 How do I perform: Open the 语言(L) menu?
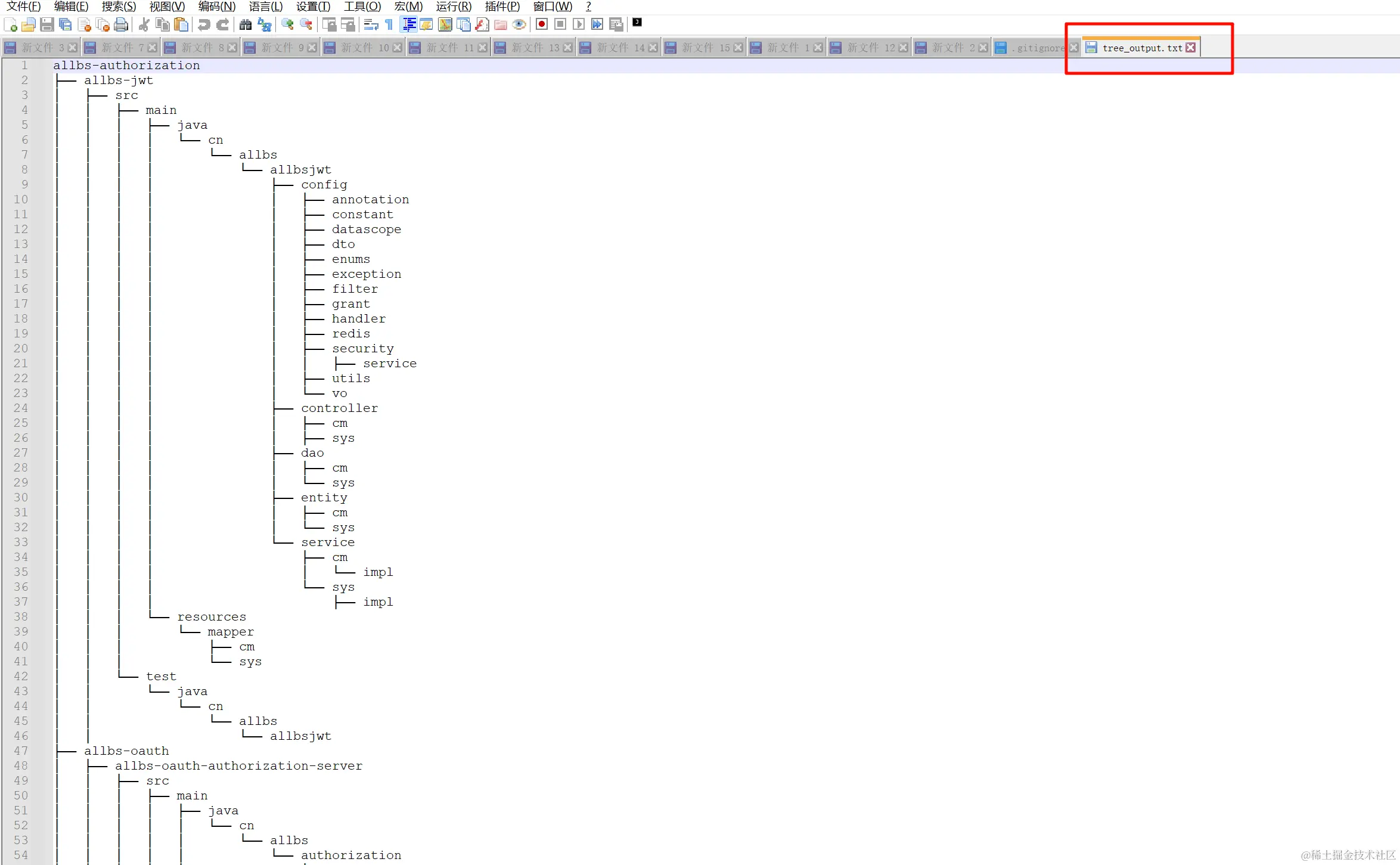click(265, 7)
